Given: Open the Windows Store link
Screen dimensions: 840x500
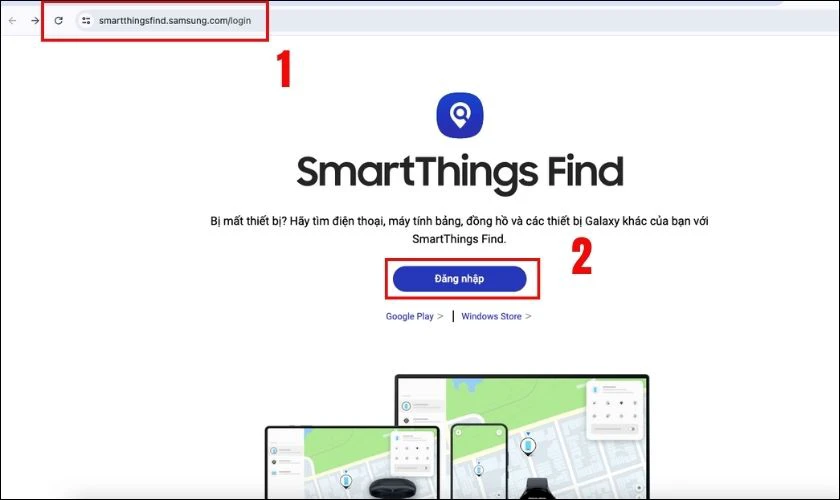Looking at the screenshot, I should (x=496, y=316).
